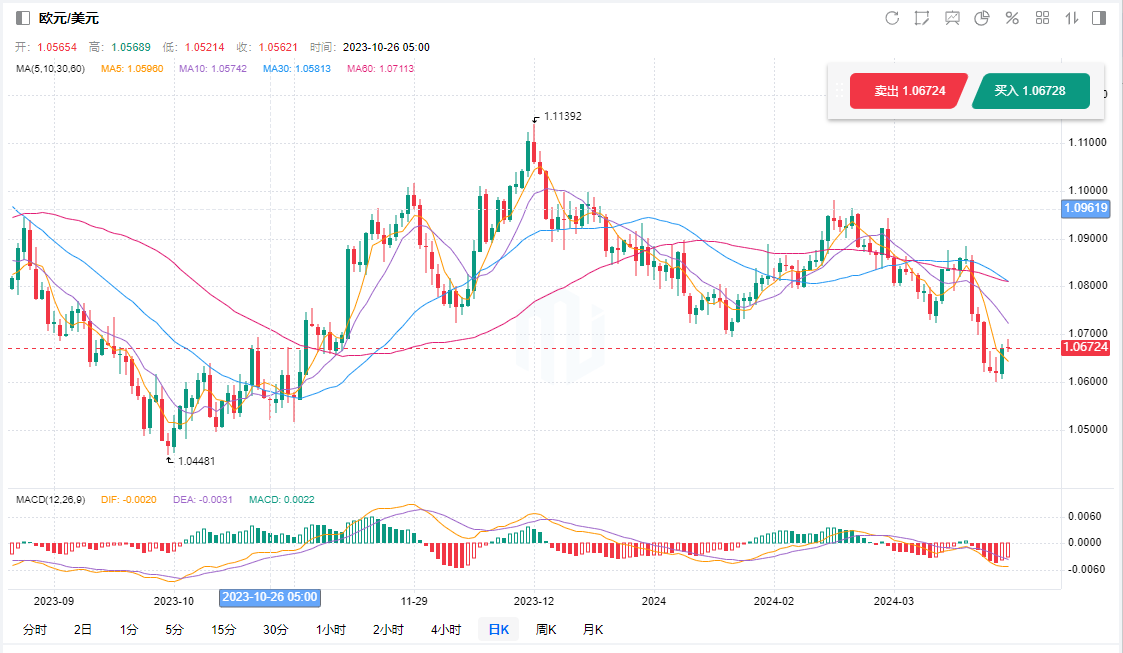Click the pie chart icon

click(982, 18)
